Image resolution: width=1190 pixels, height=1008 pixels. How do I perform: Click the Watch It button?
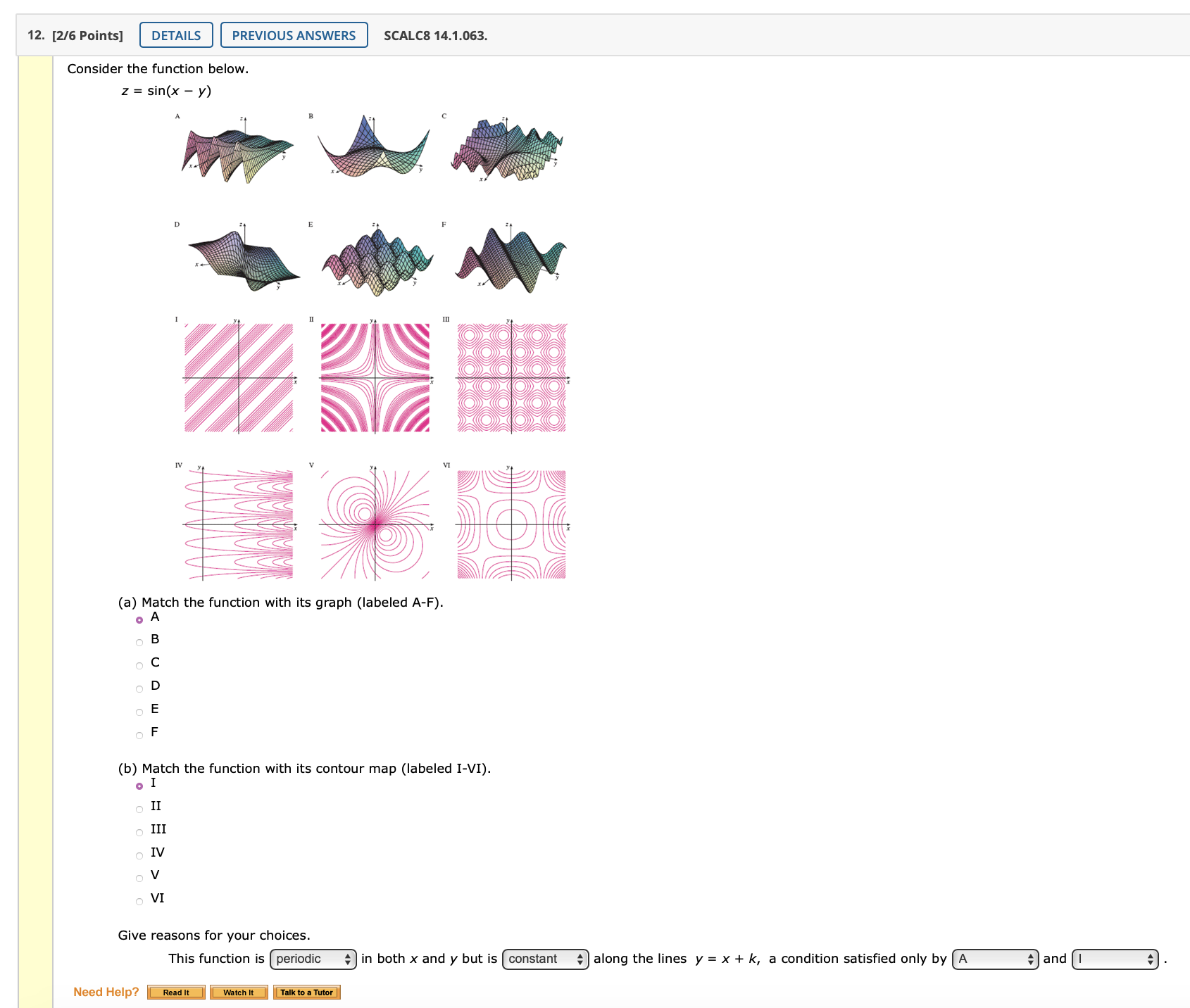tap(239, 992)
